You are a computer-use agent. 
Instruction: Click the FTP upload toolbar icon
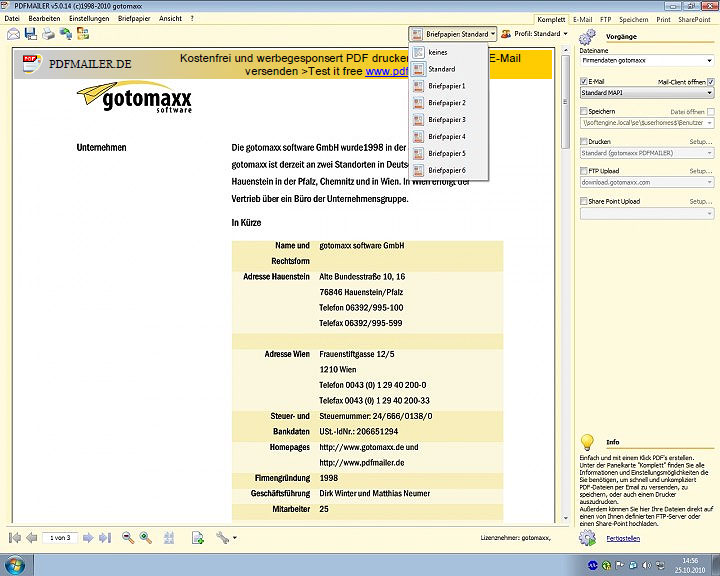[66, 34]
